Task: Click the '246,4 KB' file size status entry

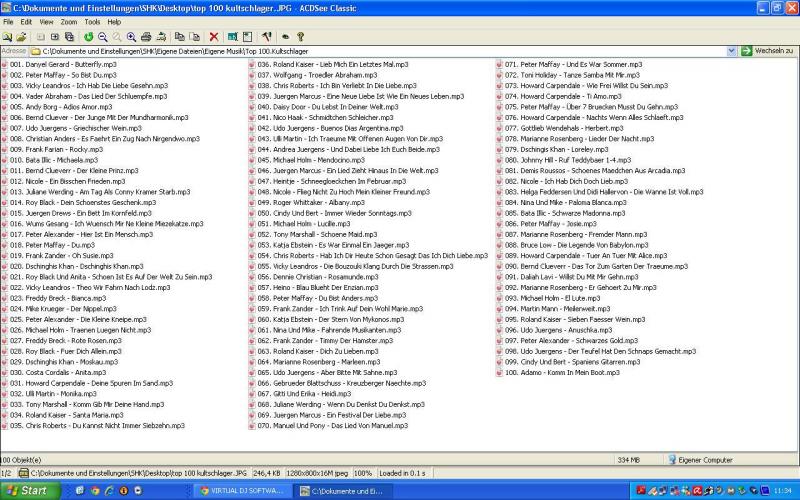Action: 266,473
